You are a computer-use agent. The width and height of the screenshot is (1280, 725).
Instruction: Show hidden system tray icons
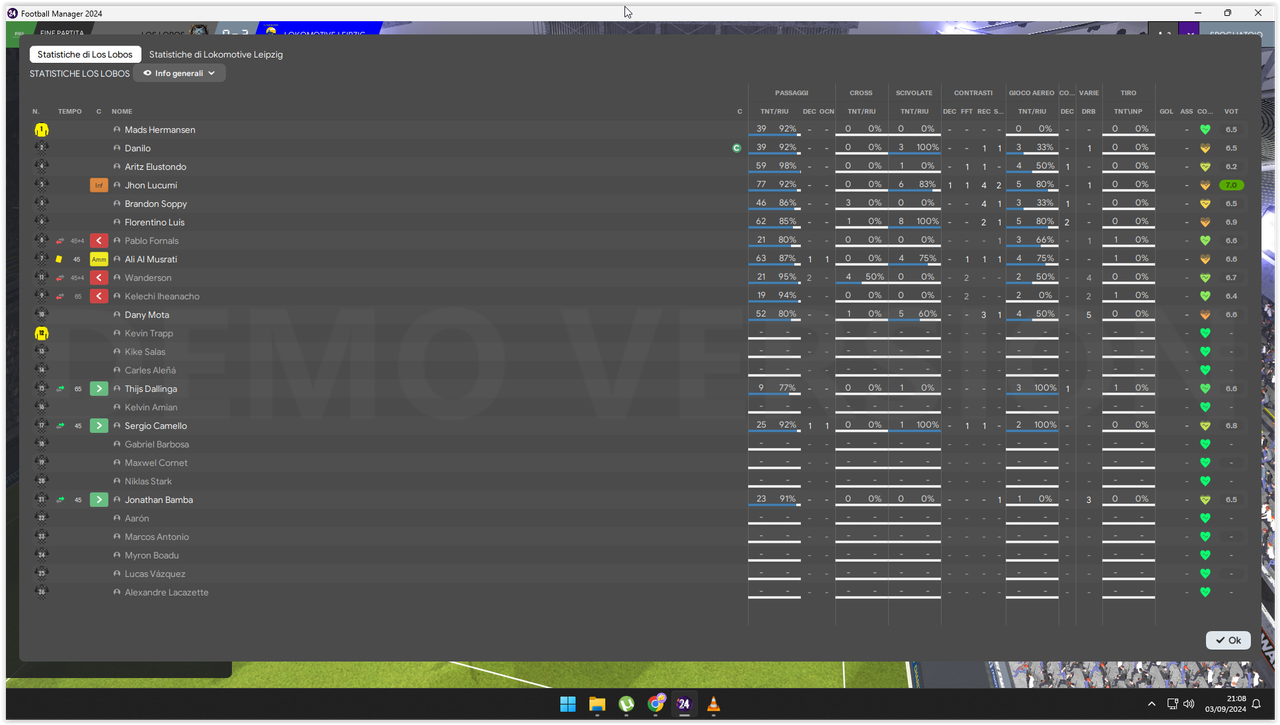tap(1151, 704)
